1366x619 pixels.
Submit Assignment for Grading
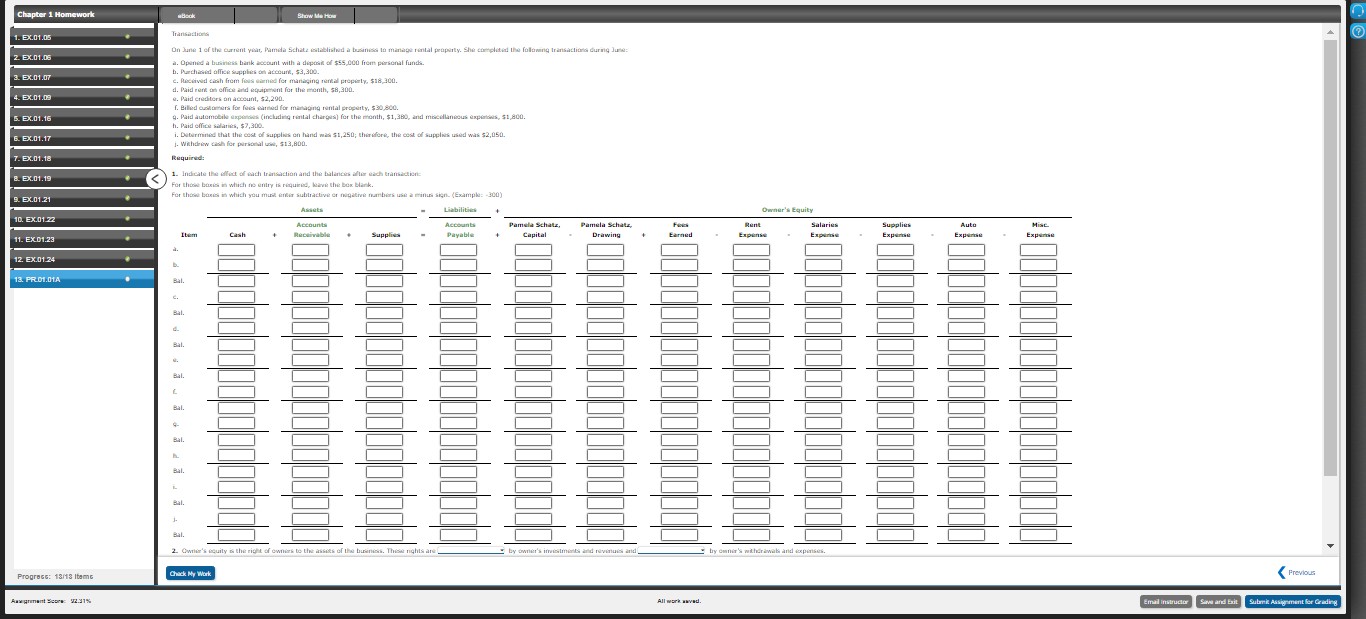[1293, 602]
